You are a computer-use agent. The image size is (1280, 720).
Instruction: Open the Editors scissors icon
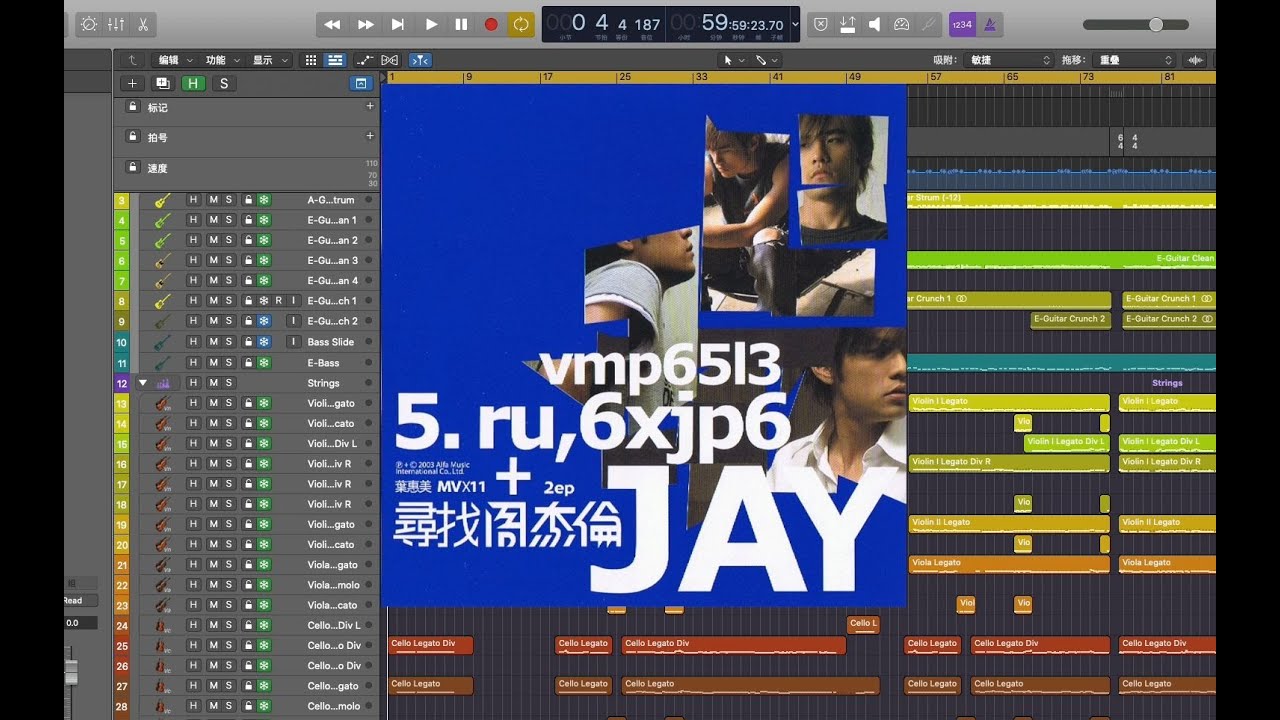coord(143,24)
